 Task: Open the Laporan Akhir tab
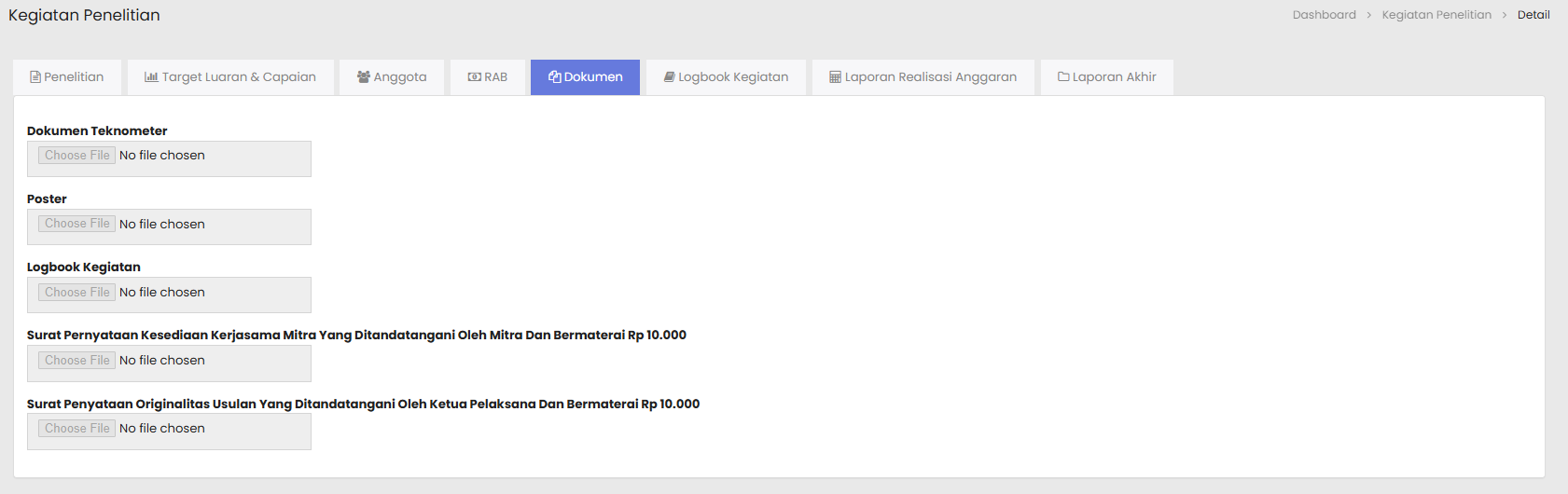pyautogui.click(x=1114, y=77)
